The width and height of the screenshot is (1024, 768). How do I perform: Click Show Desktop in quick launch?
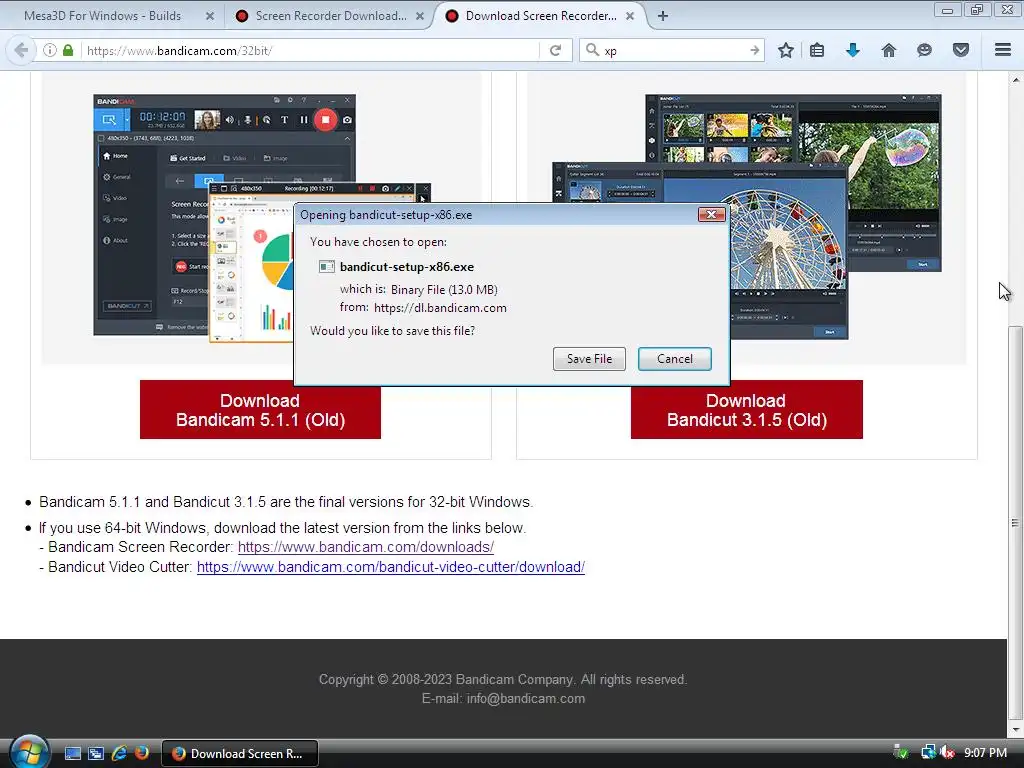point(72,754)
